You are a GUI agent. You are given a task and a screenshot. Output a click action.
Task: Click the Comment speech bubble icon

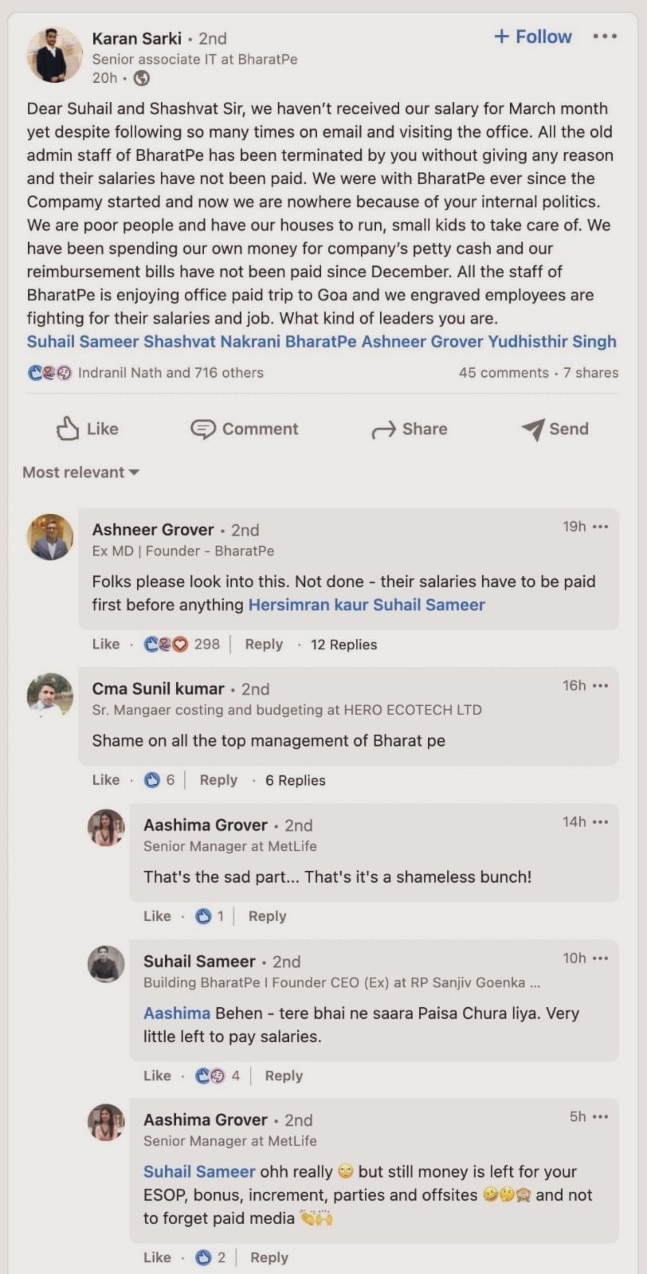203,429
